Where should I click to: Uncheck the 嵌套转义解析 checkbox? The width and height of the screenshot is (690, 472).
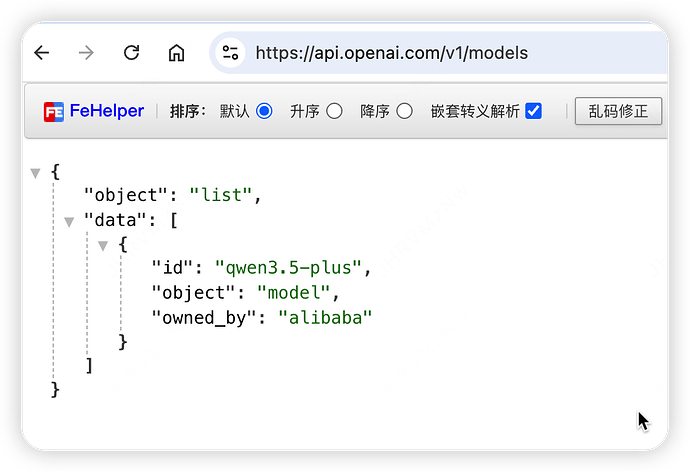[x=534, y=111]
